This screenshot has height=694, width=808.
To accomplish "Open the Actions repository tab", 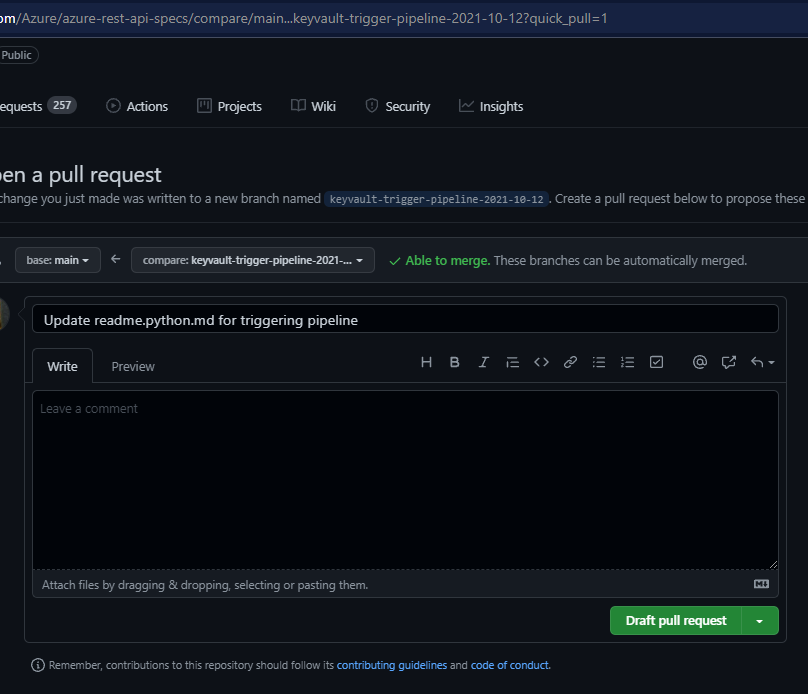I will click(137, 106).
